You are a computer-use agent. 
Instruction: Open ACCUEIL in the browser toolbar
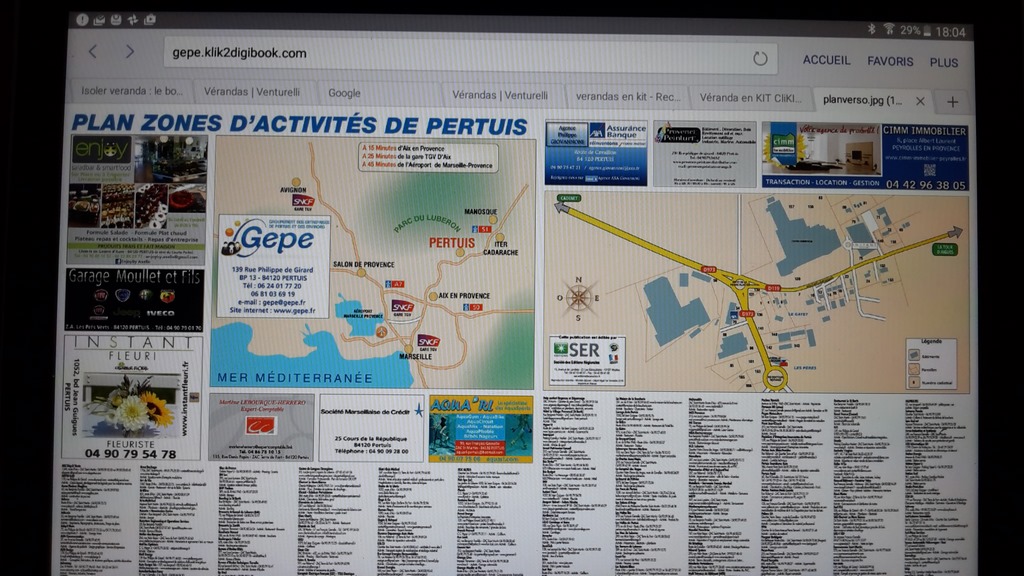point(826,60)
